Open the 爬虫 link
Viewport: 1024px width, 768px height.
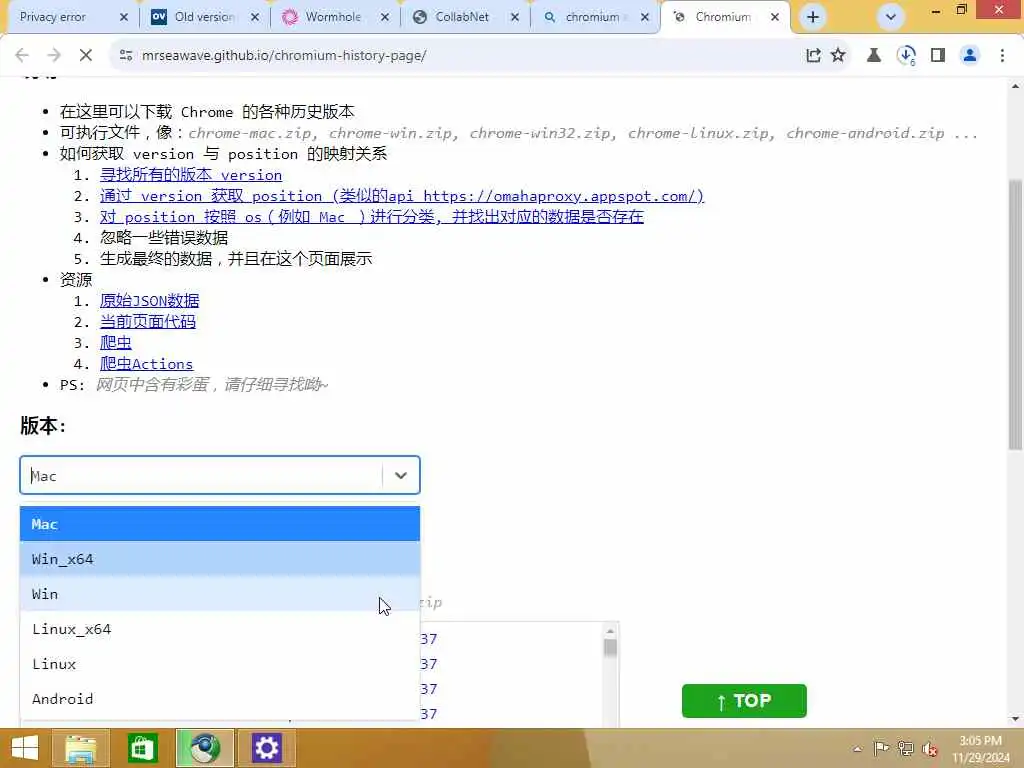click(116, 342)
